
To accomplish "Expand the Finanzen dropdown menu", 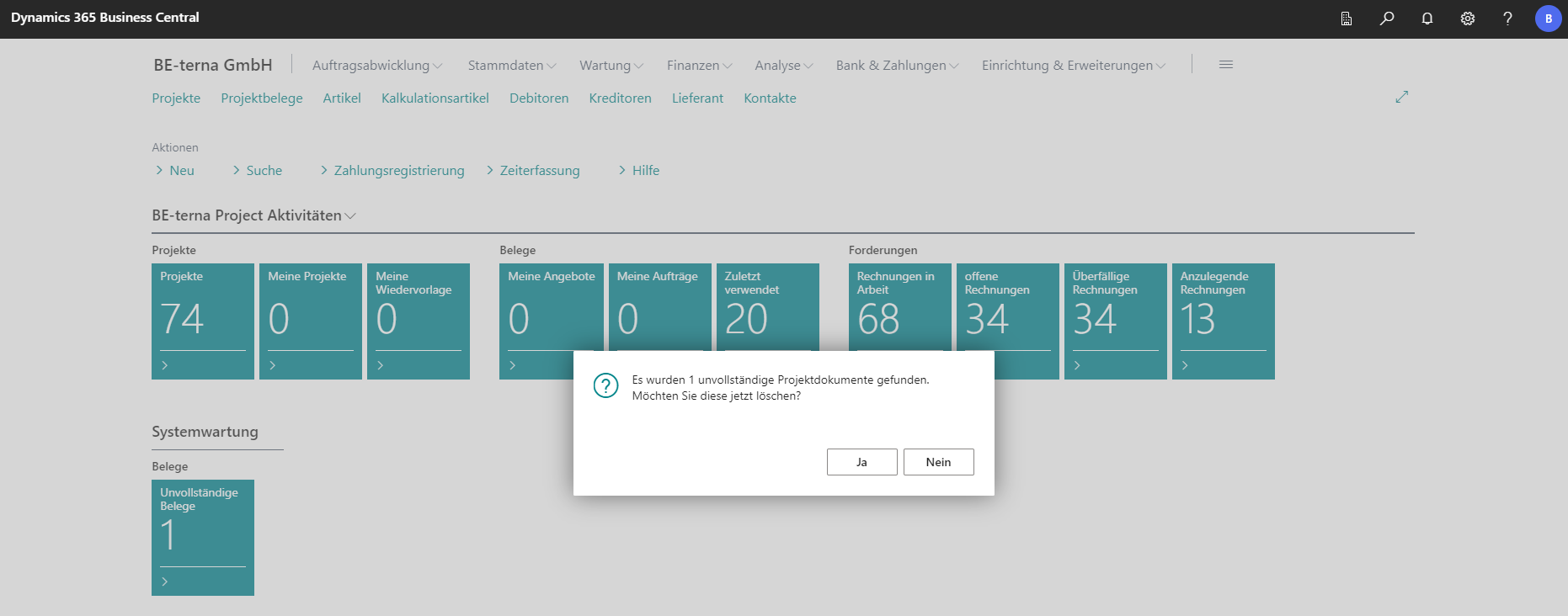I will [699, 66].
